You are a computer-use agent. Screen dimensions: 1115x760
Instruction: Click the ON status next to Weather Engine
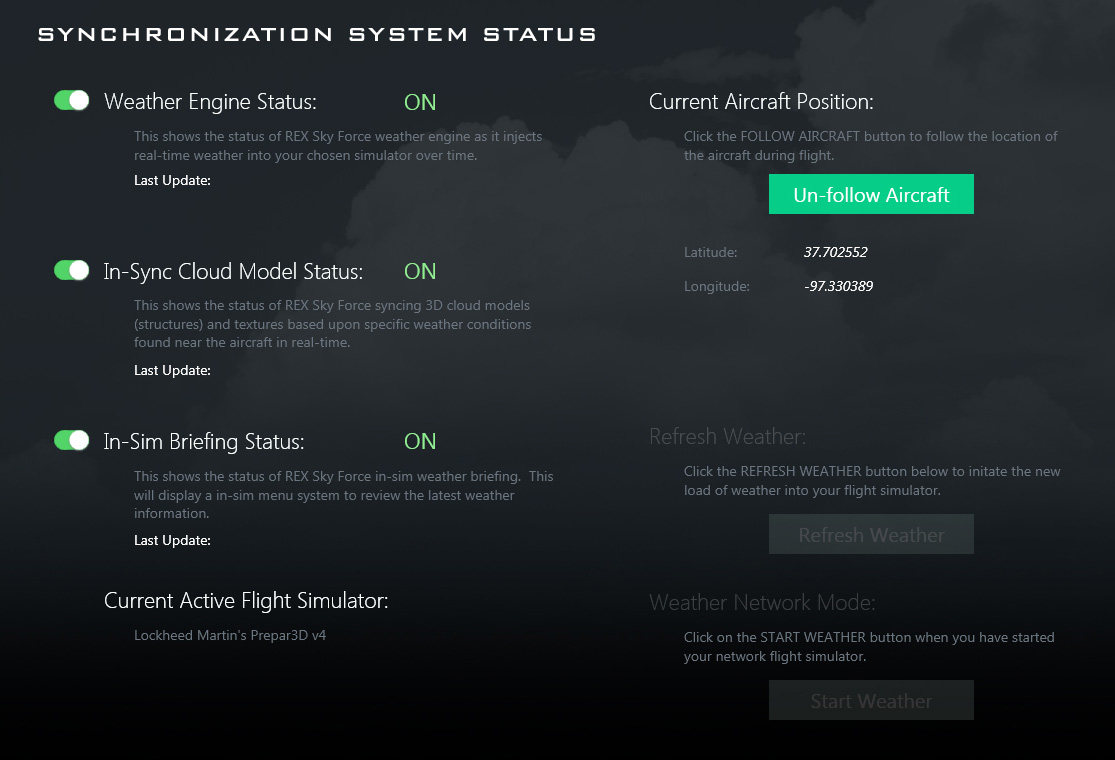pyautogui.click(x=420, y=101)
